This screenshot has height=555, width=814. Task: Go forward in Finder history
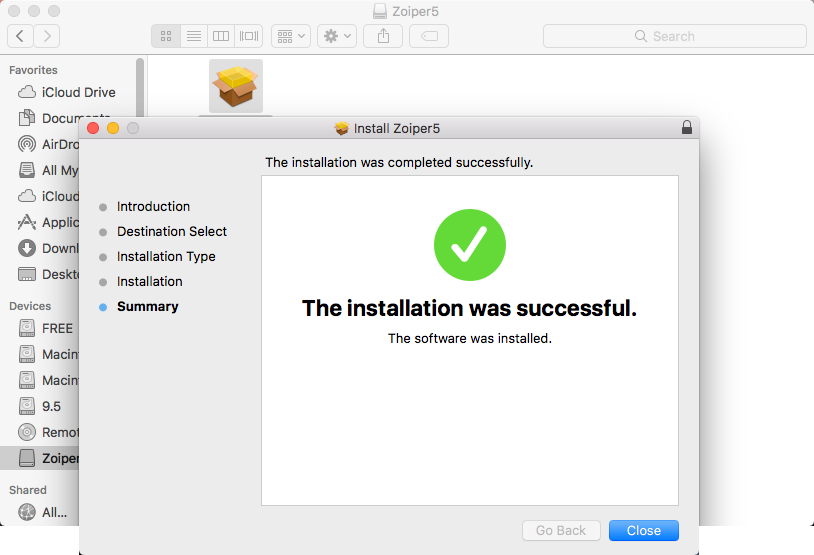[46, 36]
